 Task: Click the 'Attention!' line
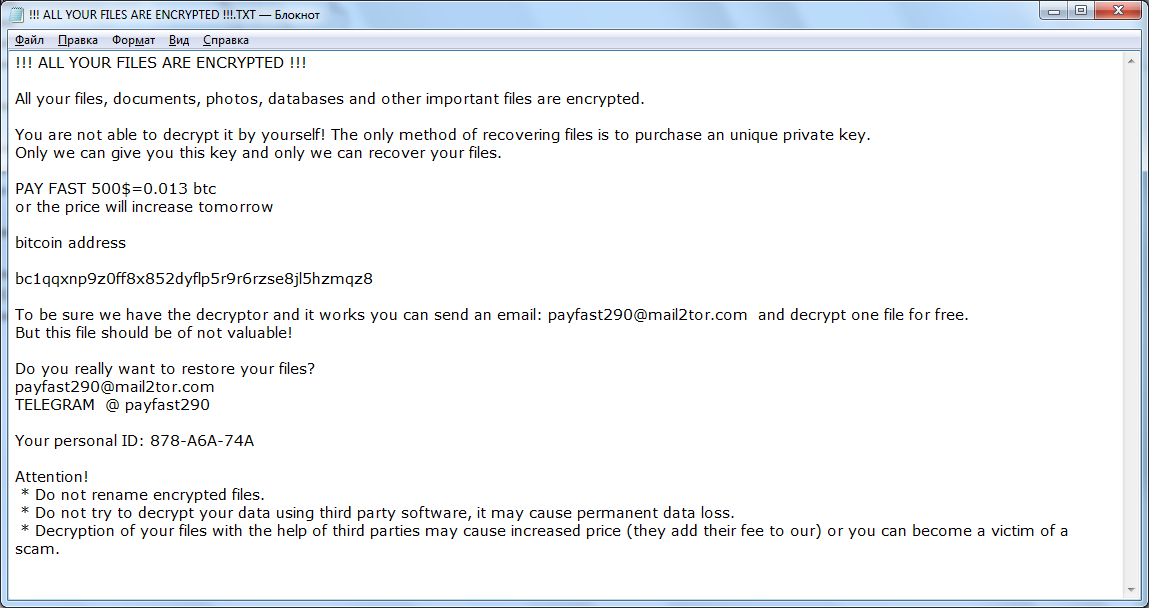[51, 477]
